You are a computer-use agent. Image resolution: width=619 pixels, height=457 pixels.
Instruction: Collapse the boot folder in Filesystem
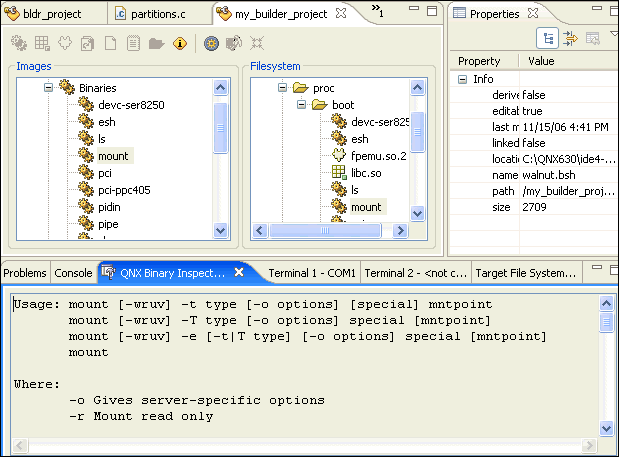tap(300, 105)
